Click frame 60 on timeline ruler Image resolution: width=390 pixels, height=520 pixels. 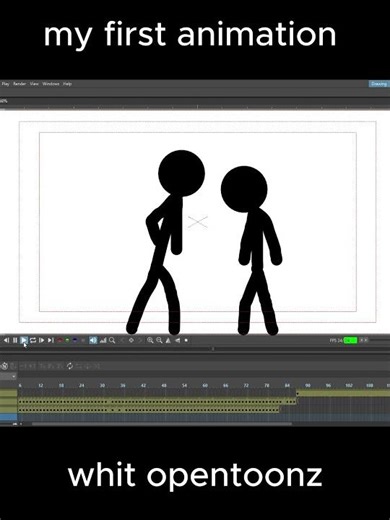coord(205,385)
